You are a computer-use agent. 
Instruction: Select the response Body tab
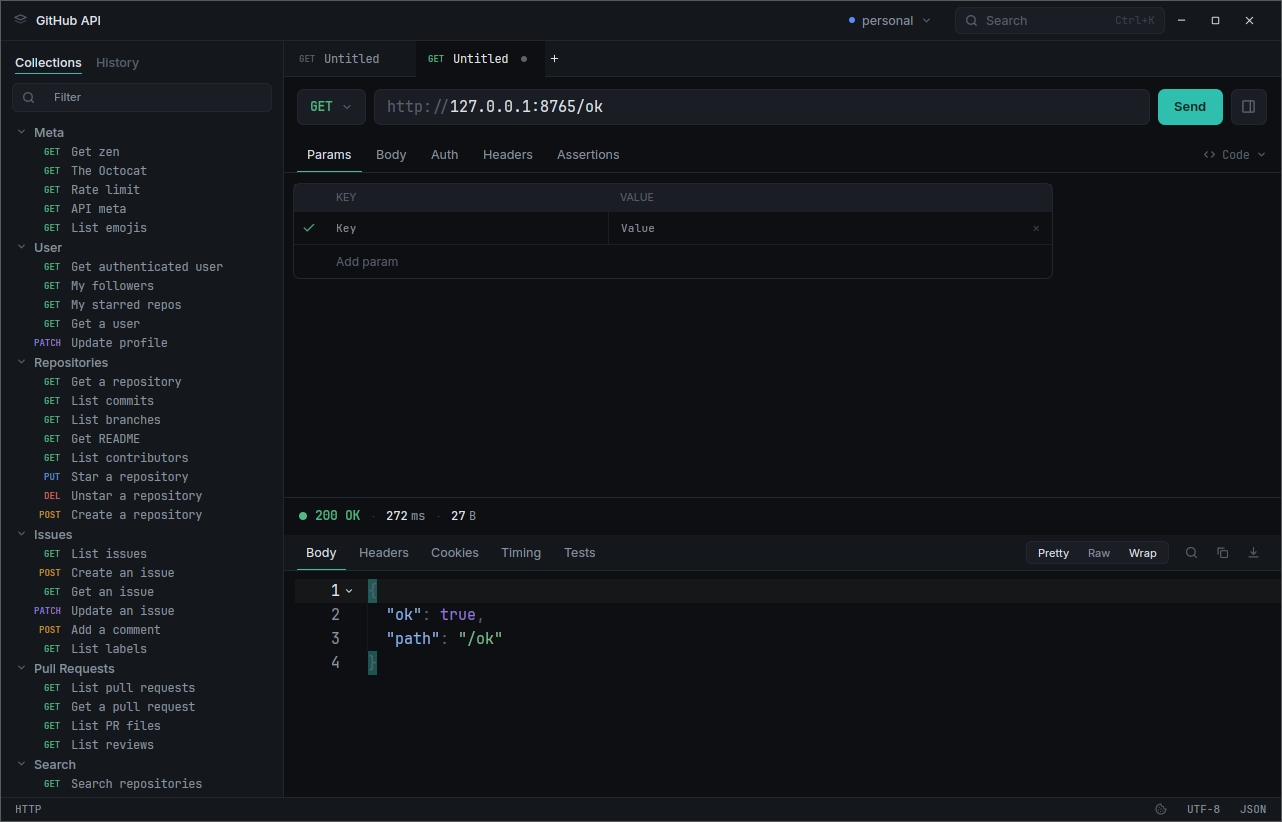click(321, 553)
